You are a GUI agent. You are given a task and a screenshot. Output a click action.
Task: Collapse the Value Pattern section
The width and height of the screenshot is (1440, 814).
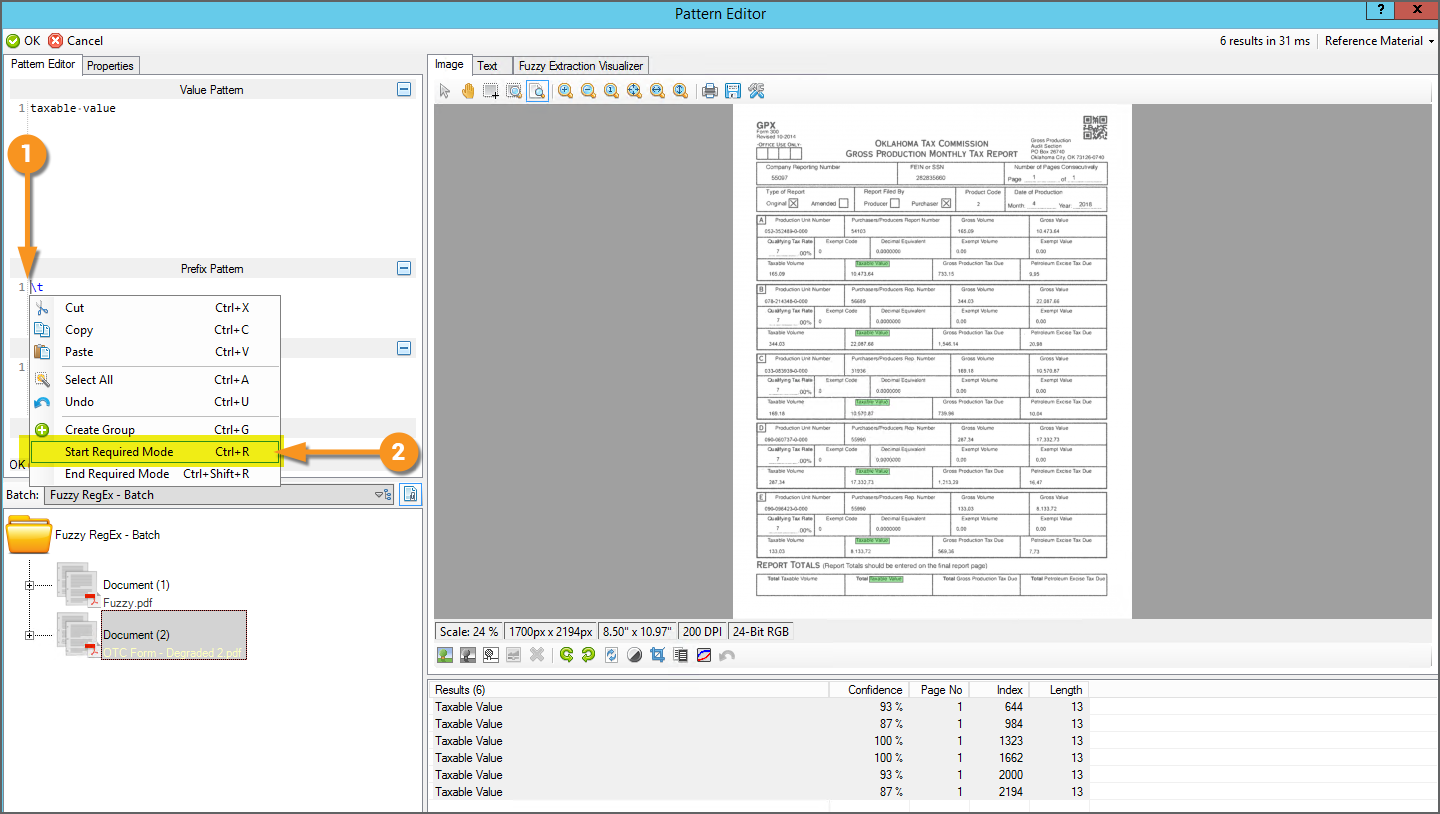[x=404, y=89]
